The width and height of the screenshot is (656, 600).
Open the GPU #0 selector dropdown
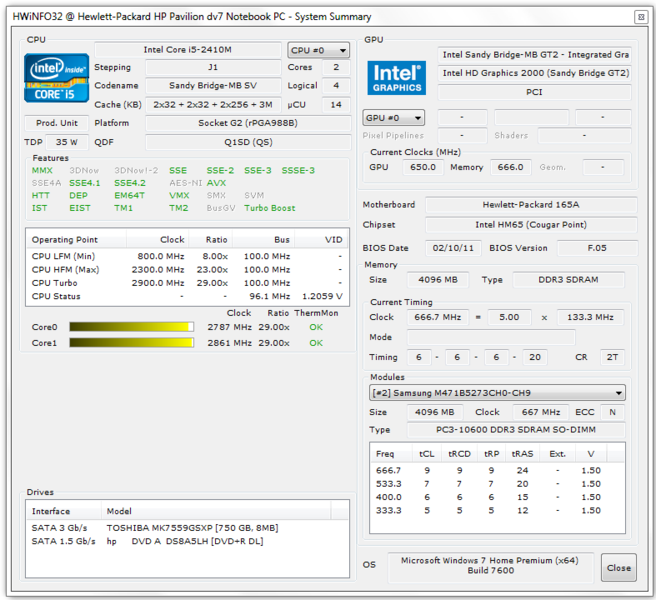(393, 118)
